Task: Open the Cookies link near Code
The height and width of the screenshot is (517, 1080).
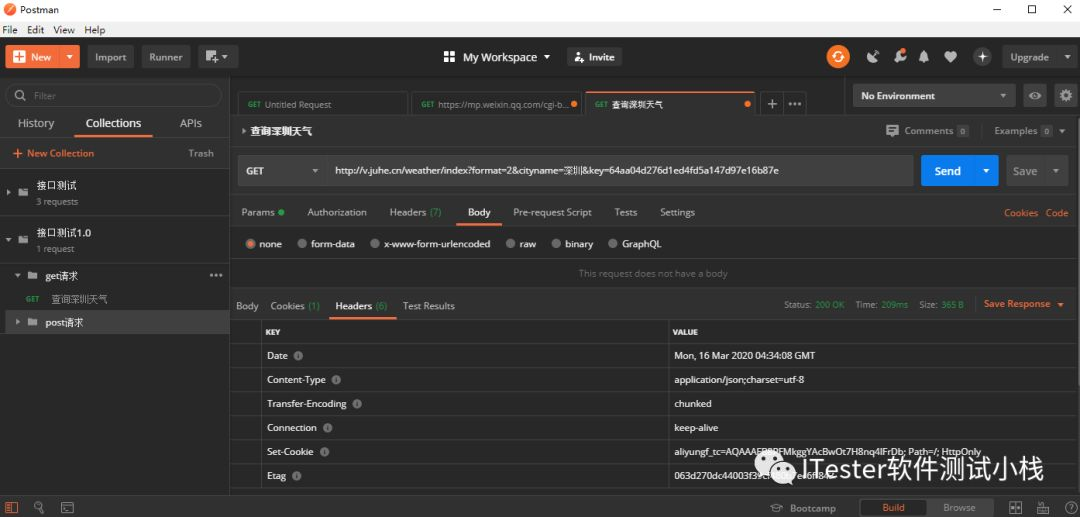Action: (1021, 213)
